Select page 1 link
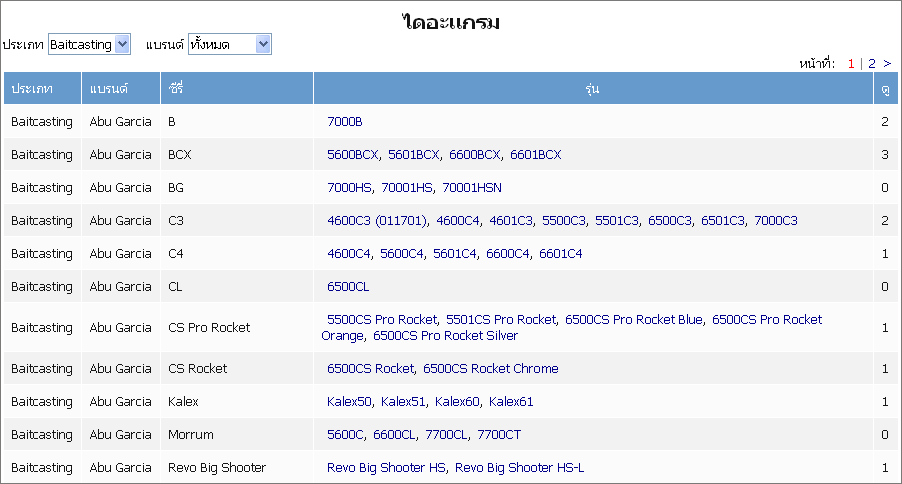 click(851, 63)
